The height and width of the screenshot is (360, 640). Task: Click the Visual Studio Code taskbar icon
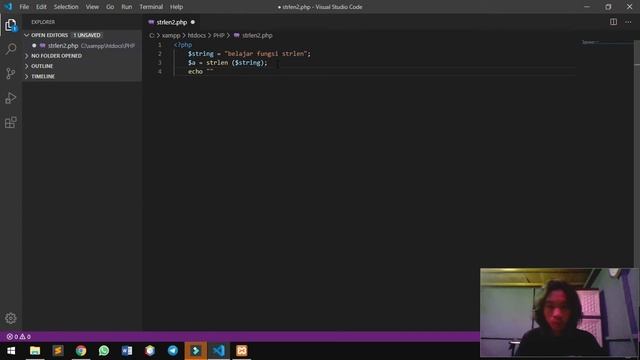[219, 351]
